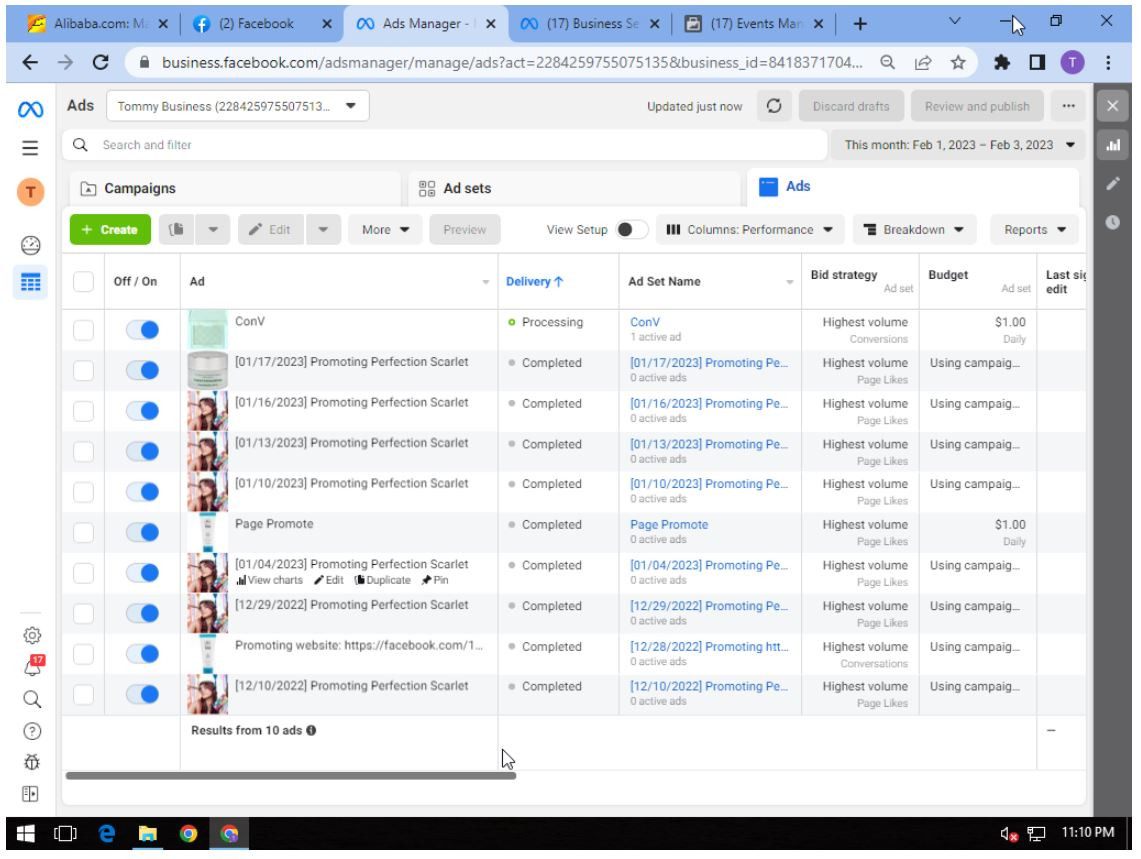The image size is (1141, 859).
Task: Click the Edit button in toolbar
Action: [x=271, y=230]
